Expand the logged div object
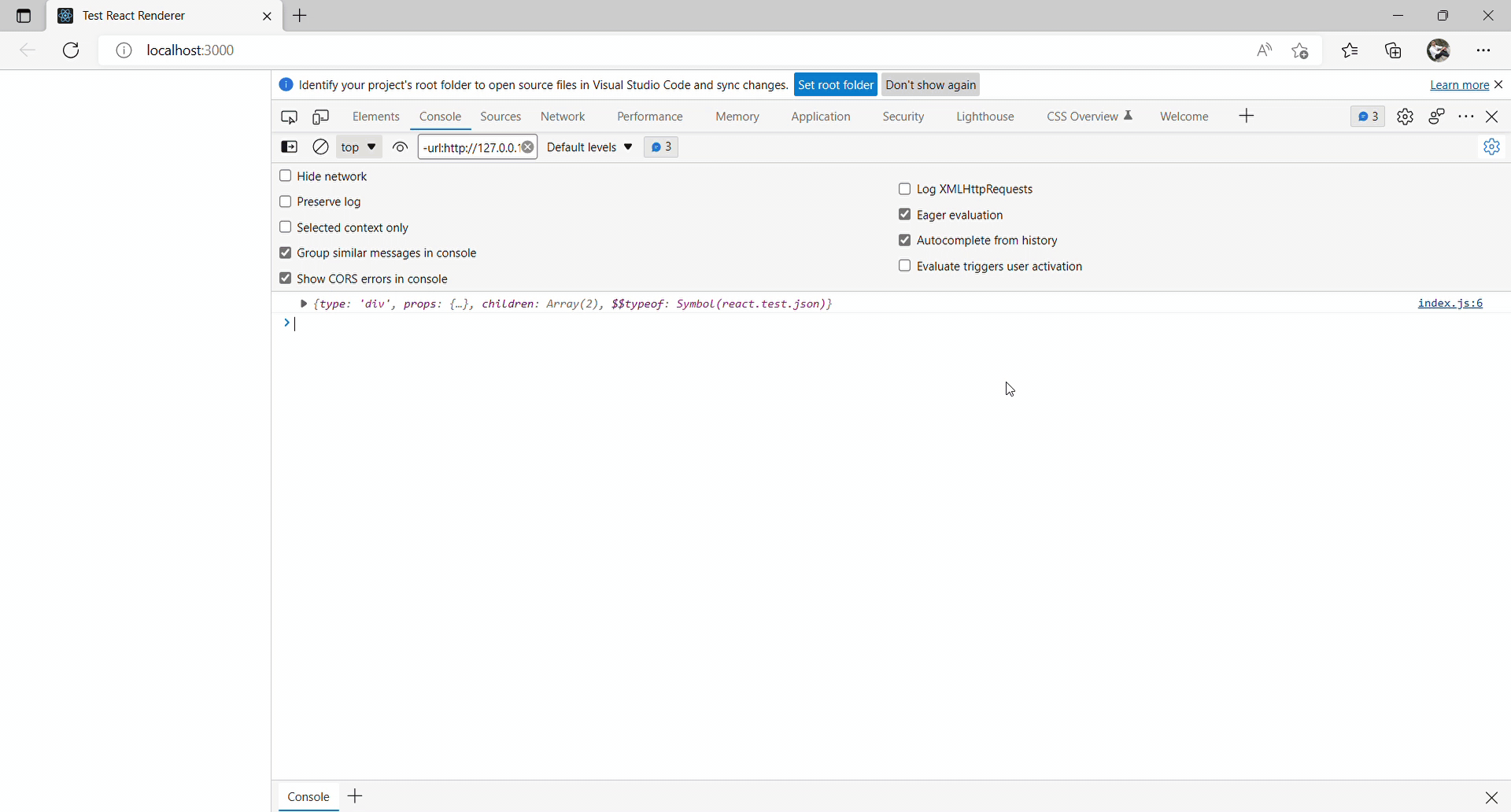 [x=303, y=304]
